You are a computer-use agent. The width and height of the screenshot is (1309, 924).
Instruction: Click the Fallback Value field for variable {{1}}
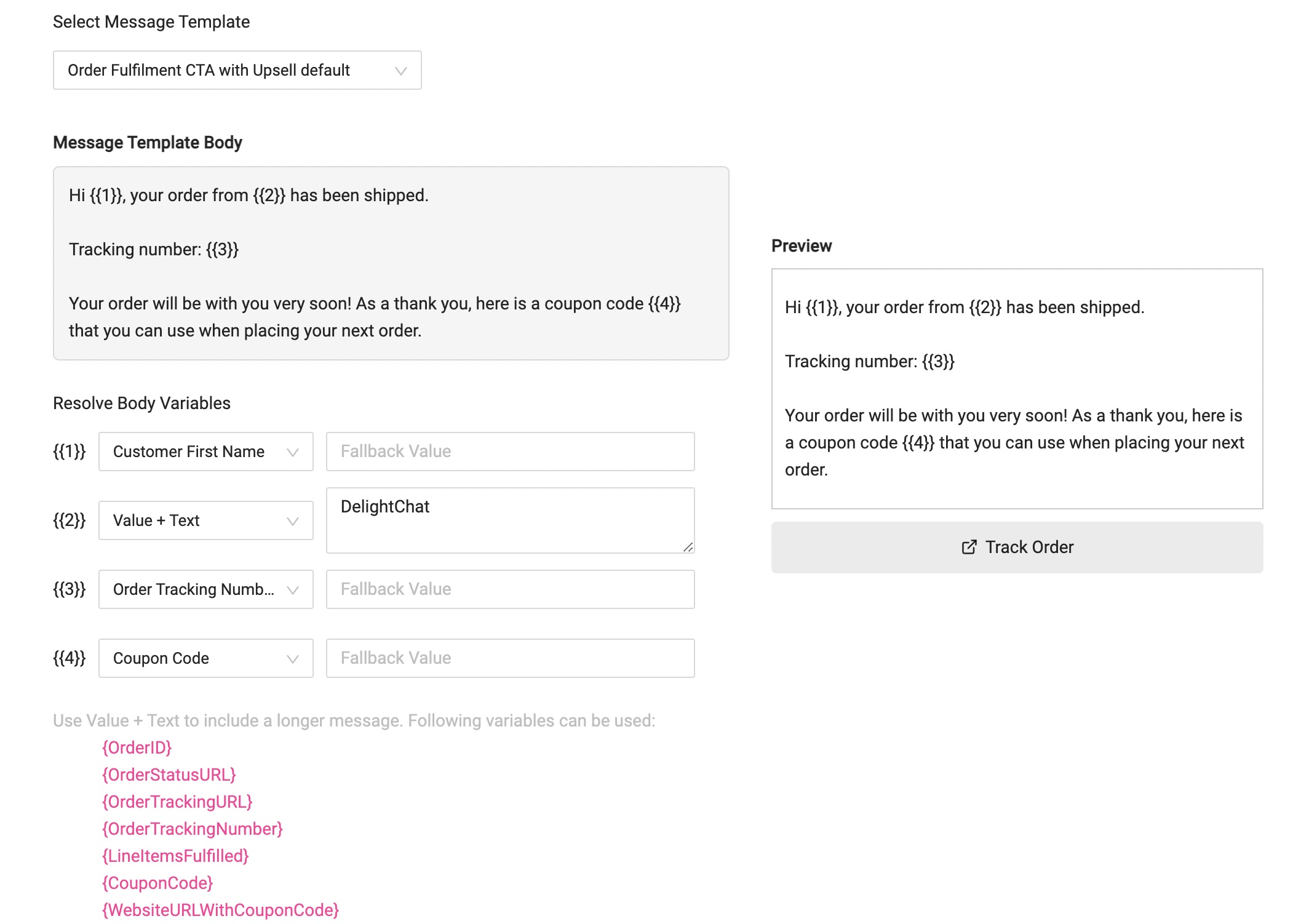[x=510, y=452]
